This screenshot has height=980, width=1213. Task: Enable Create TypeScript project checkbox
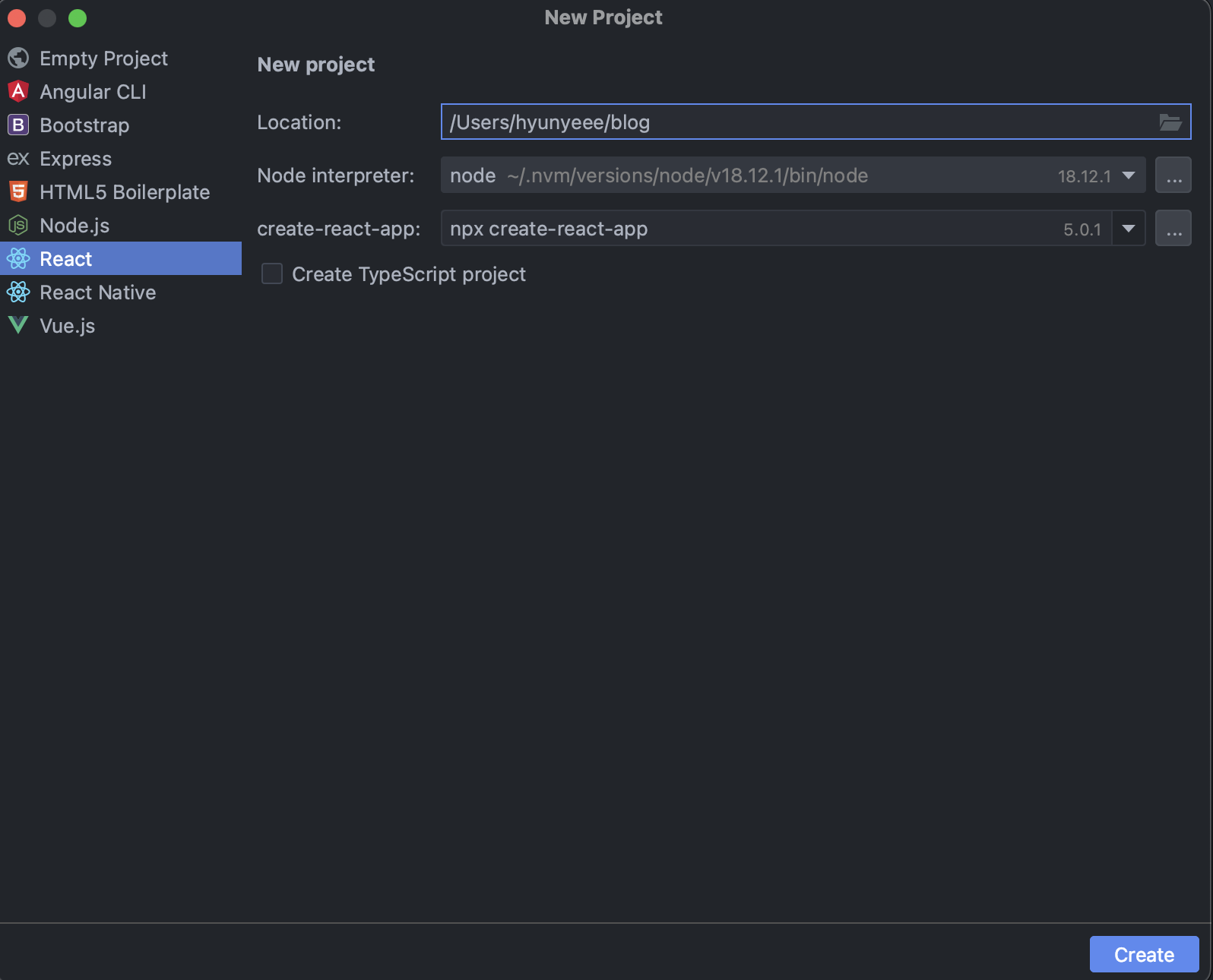272,273
